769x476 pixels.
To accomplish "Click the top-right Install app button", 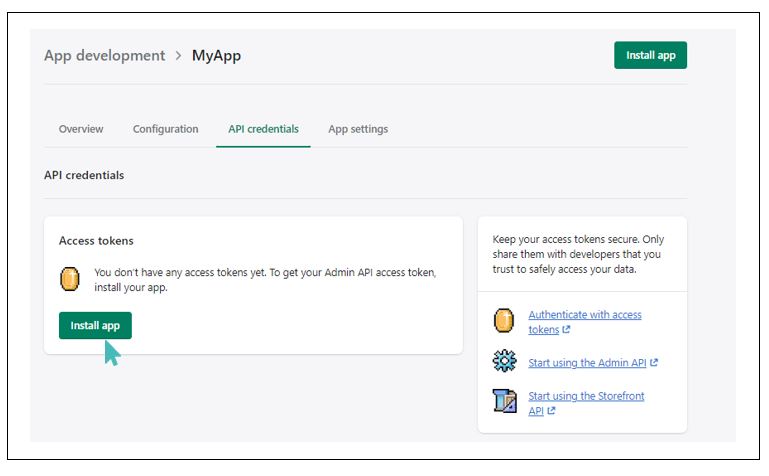I will [650, 55].
